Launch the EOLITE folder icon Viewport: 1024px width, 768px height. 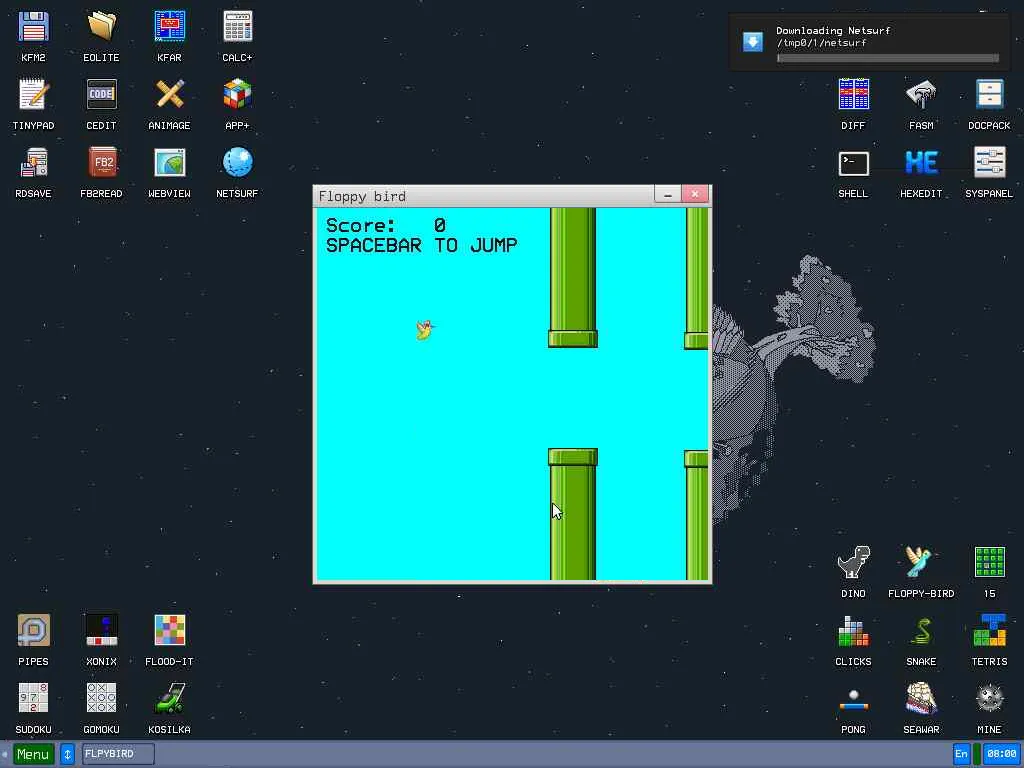(101, 27)
